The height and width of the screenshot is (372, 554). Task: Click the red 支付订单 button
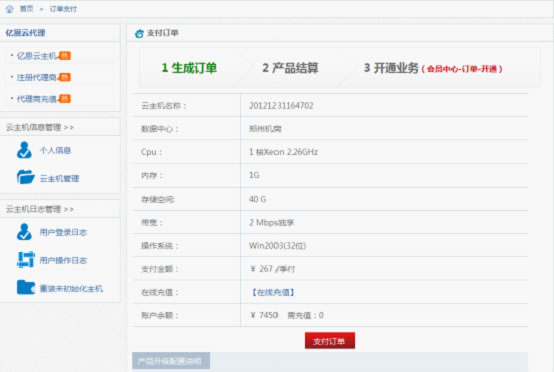tap(330, 341)
